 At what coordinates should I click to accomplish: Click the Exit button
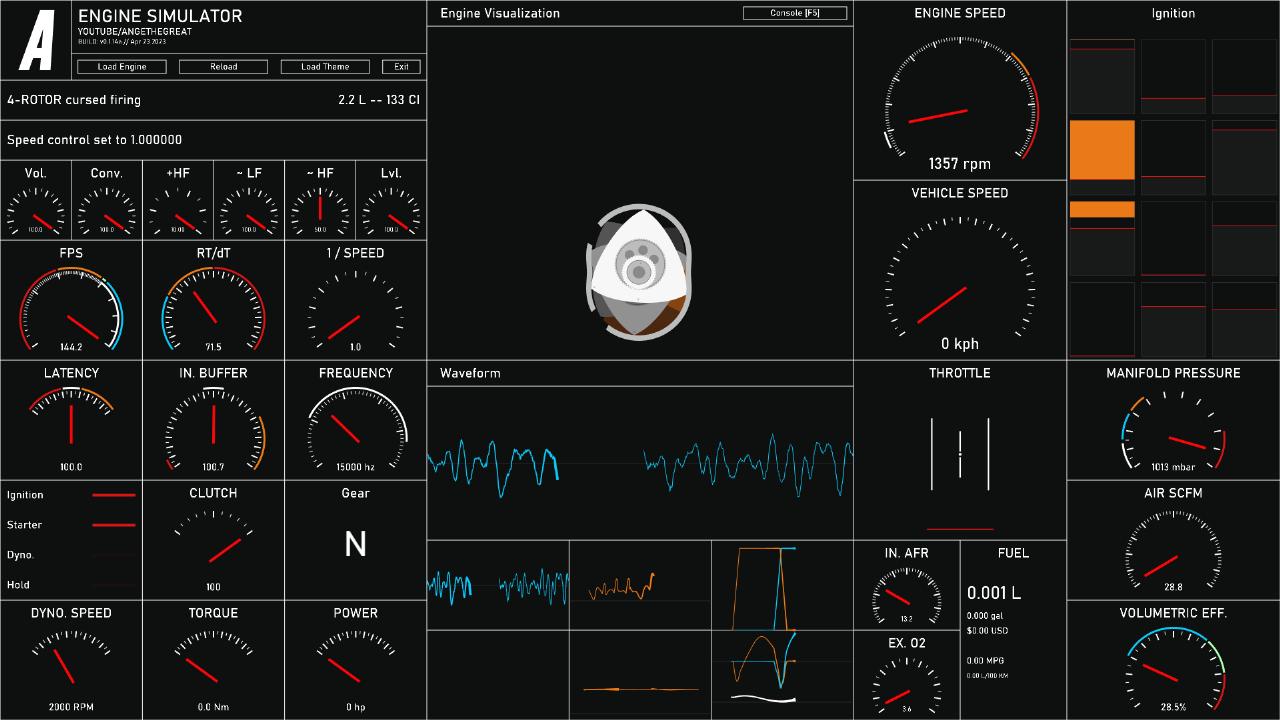[x=401, y=67]
